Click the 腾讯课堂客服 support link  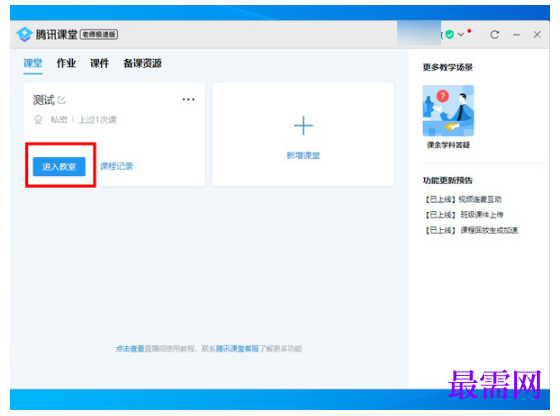(237, 349)
